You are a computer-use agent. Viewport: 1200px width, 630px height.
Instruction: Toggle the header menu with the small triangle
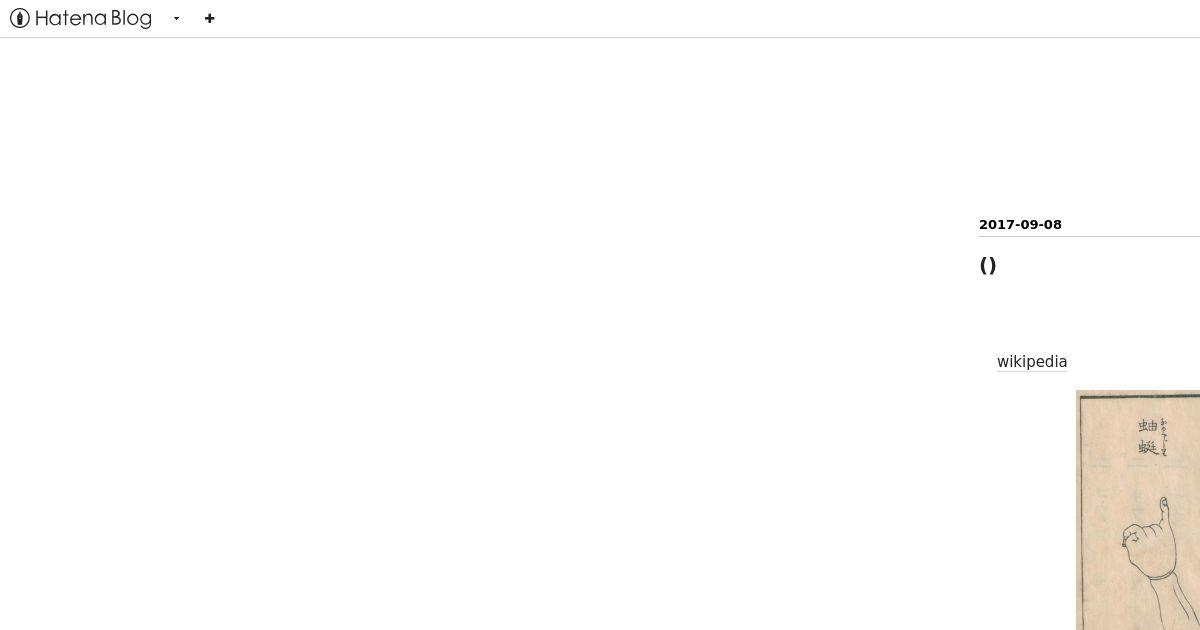(176, 18)
